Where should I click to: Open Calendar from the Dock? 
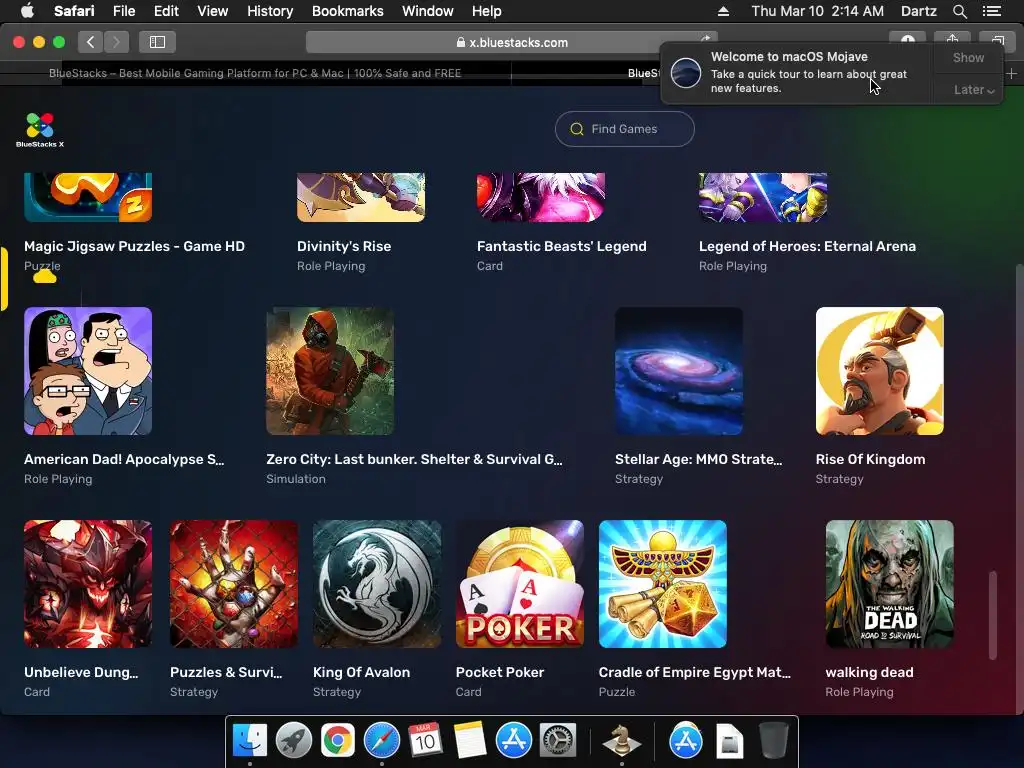425,740
